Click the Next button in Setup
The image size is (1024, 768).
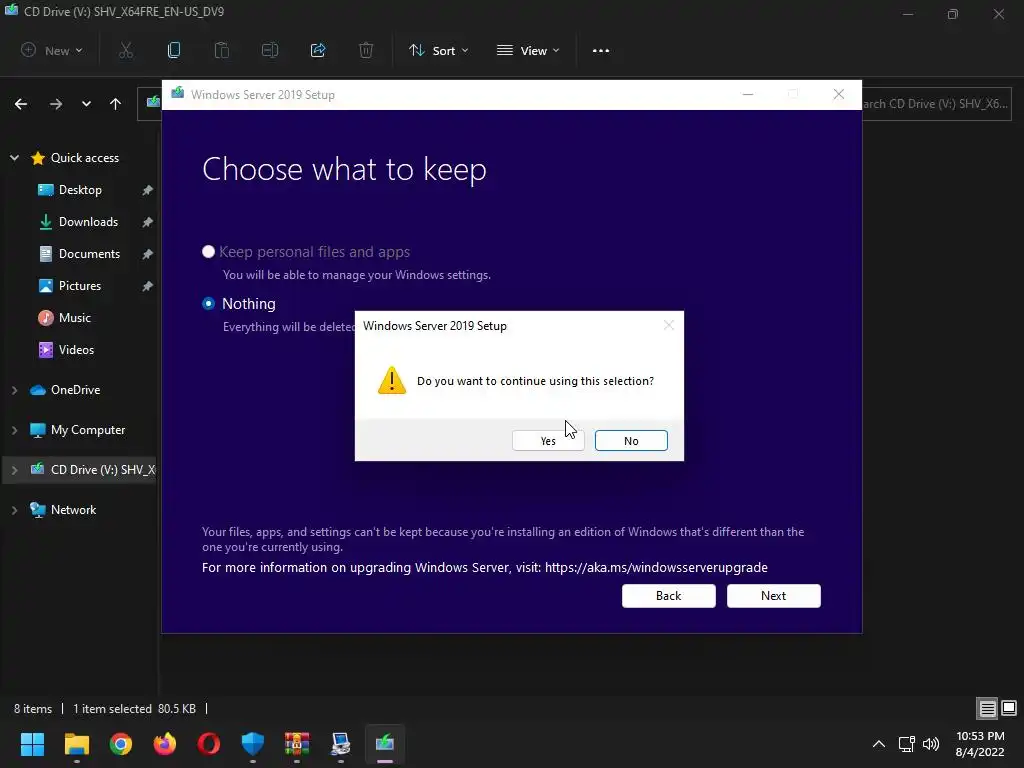click(773, 596)
